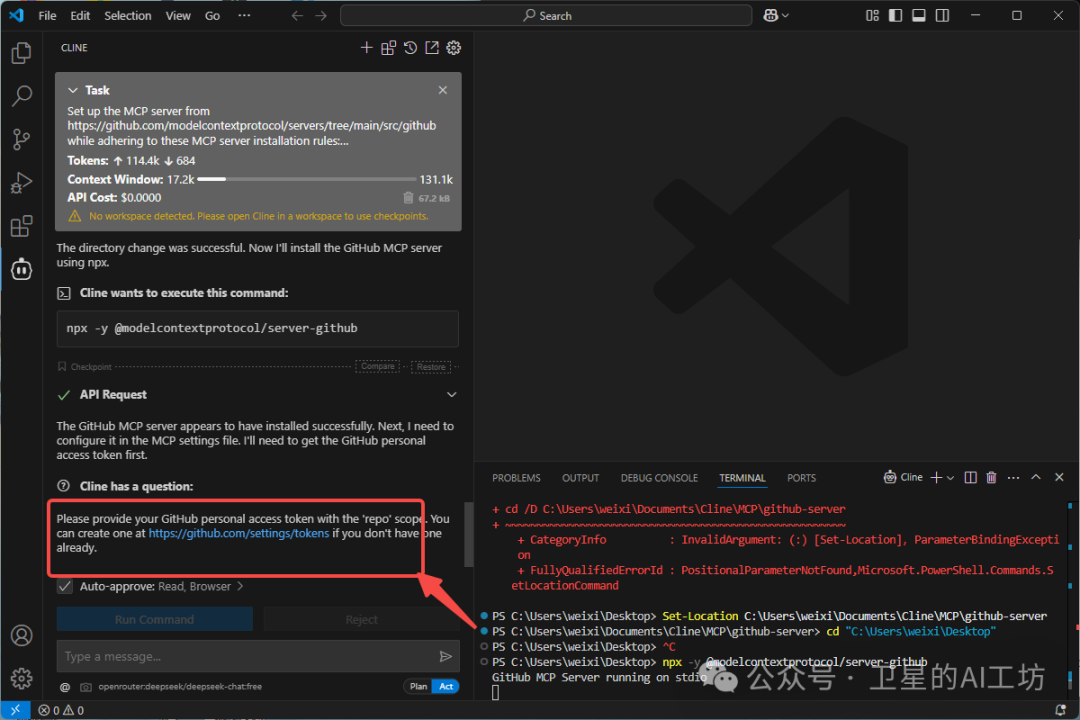Open the new terminal launch profile dropdown

click(950, 478)
